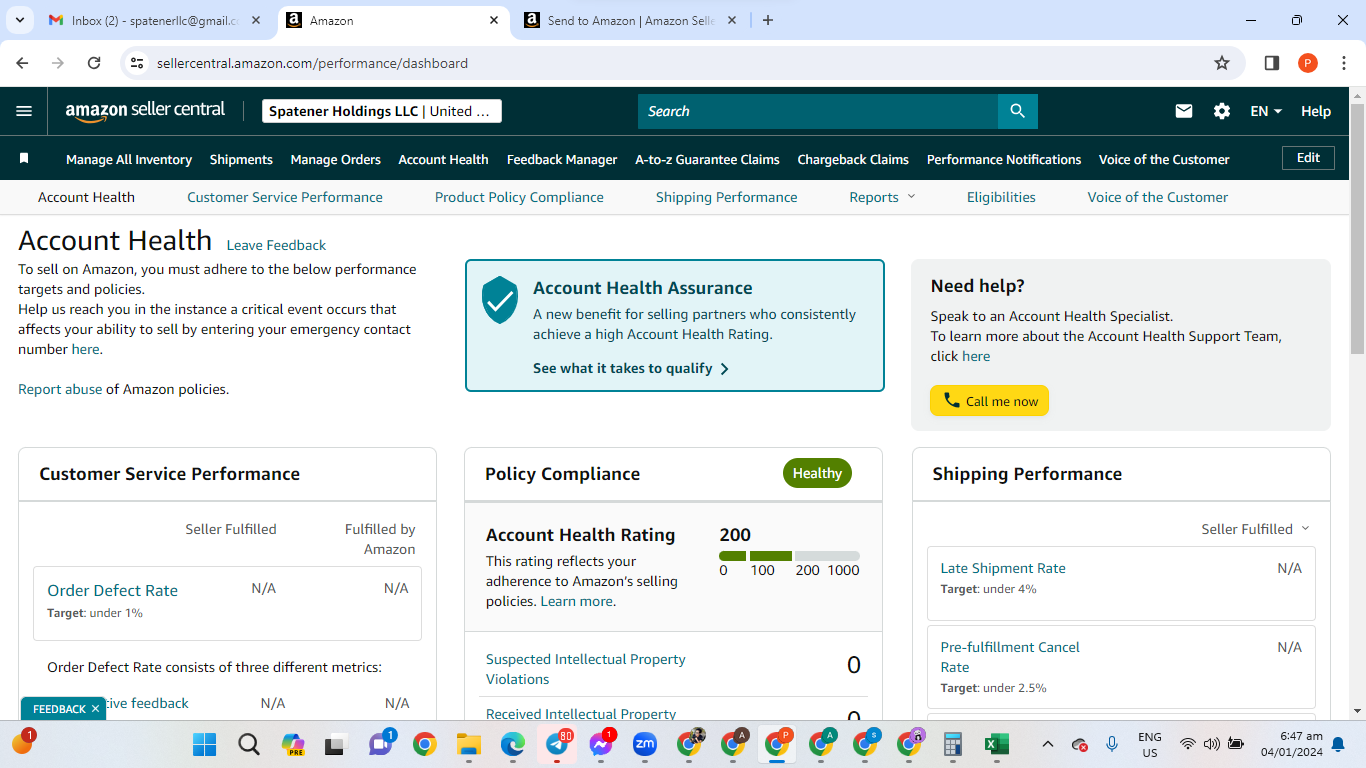Expand the Reports dropdown menu
This screenshot has width=1366, height=768.
tap(883, 197)
